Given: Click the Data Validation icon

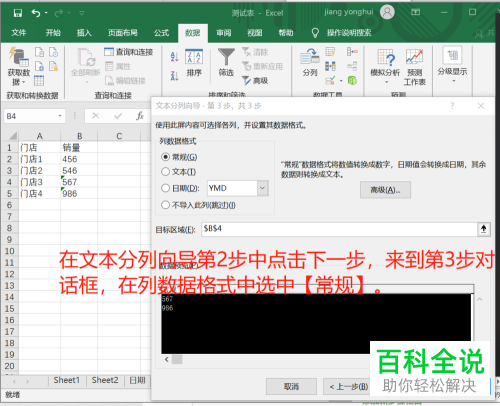Looking at the screenshot, I should click(x=330, y=80).
